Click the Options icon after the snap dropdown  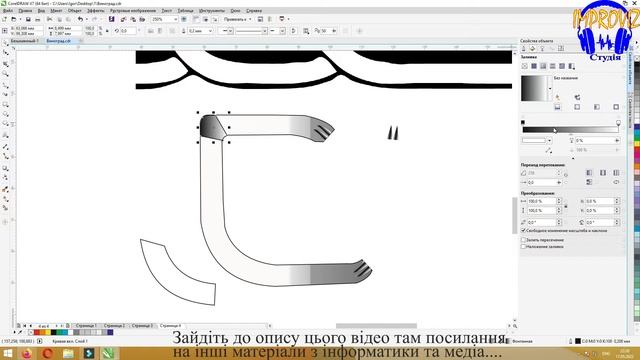point(260,19)
